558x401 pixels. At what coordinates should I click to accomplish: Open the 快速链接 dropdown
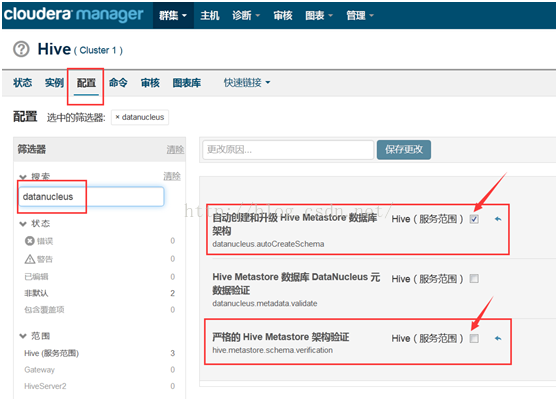click(247, 83)
